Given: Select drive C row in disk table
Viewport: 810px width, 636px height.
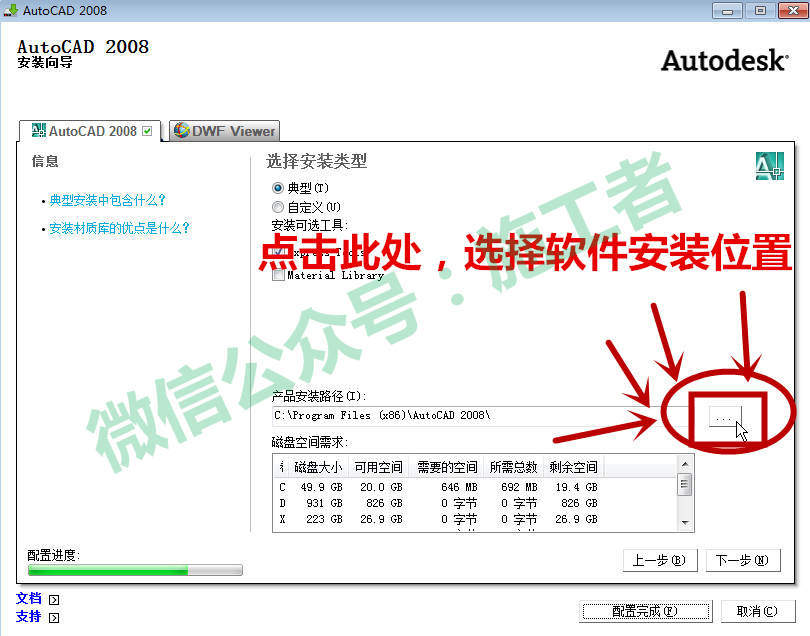Looking at the screenshot, I should click(475, 487).
